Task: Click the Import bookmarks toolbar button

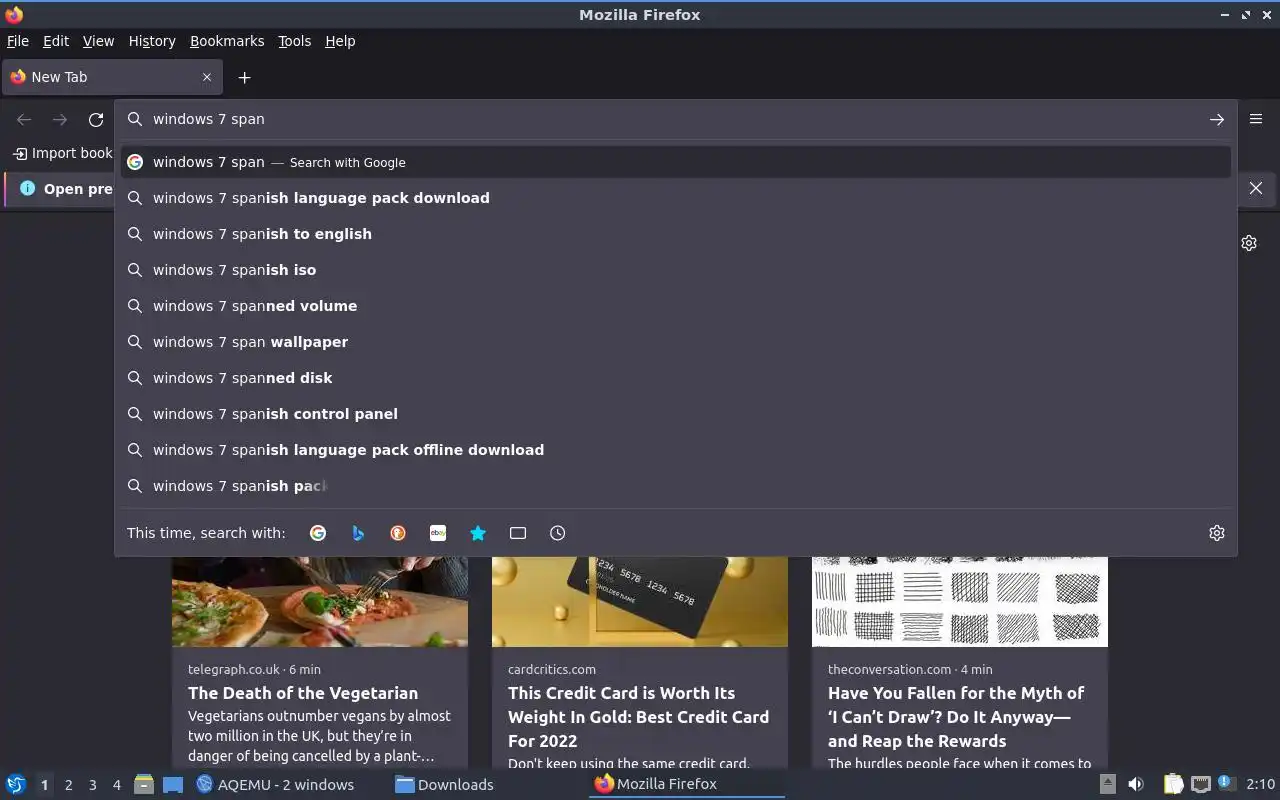Action: point(63,153)
